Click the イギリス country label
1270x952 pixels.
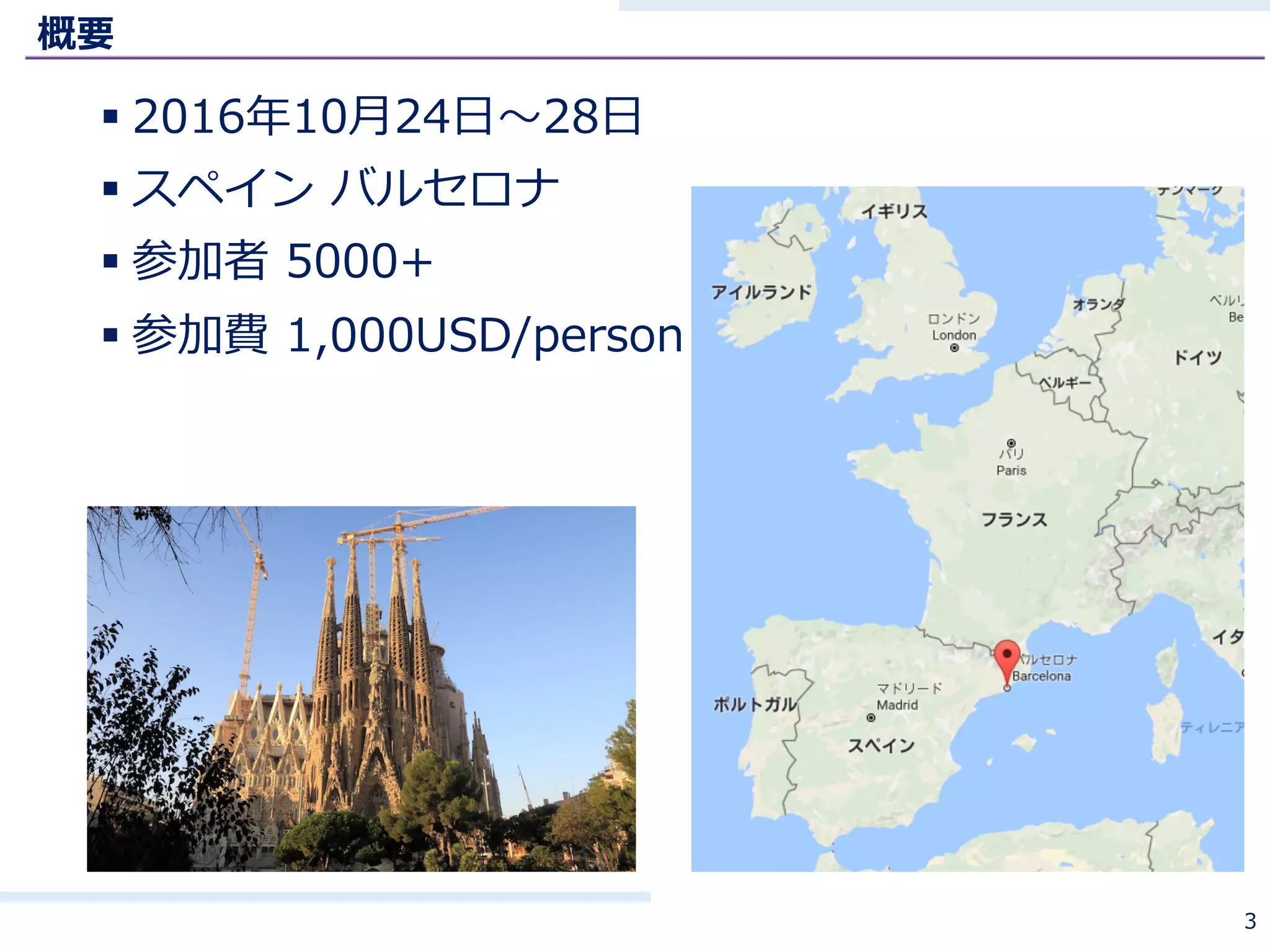(895, 211)
